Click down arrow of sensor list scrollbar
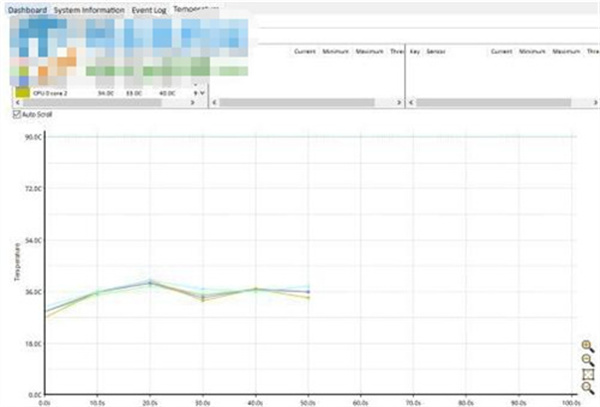This screenshot has width=600, height=407. tap(202, 93)
